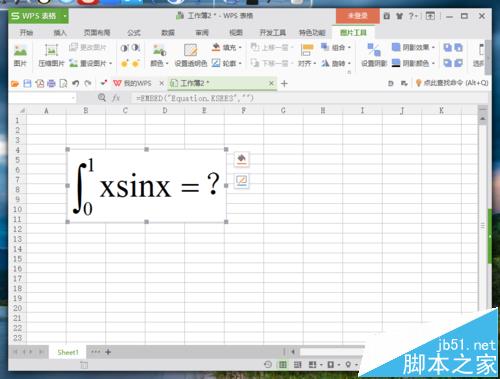
Task: Click the export to PDF icon
Action: (x=40, y=83)
